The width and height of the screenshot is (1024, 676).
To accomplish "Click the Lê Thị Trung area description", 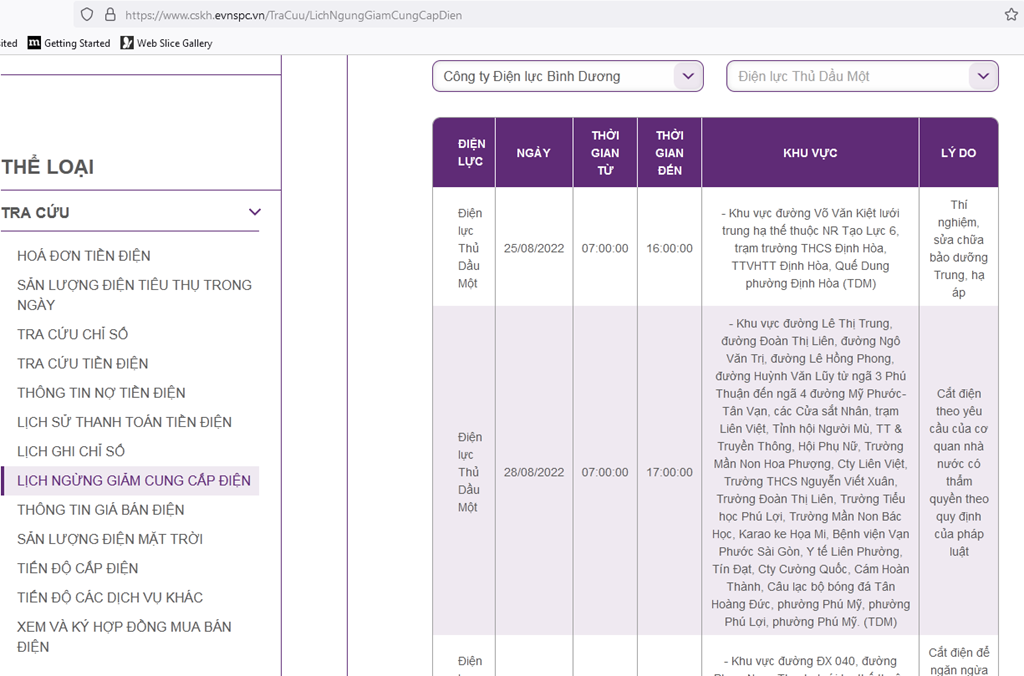I will pyautogui.click(x=810, y=472).
